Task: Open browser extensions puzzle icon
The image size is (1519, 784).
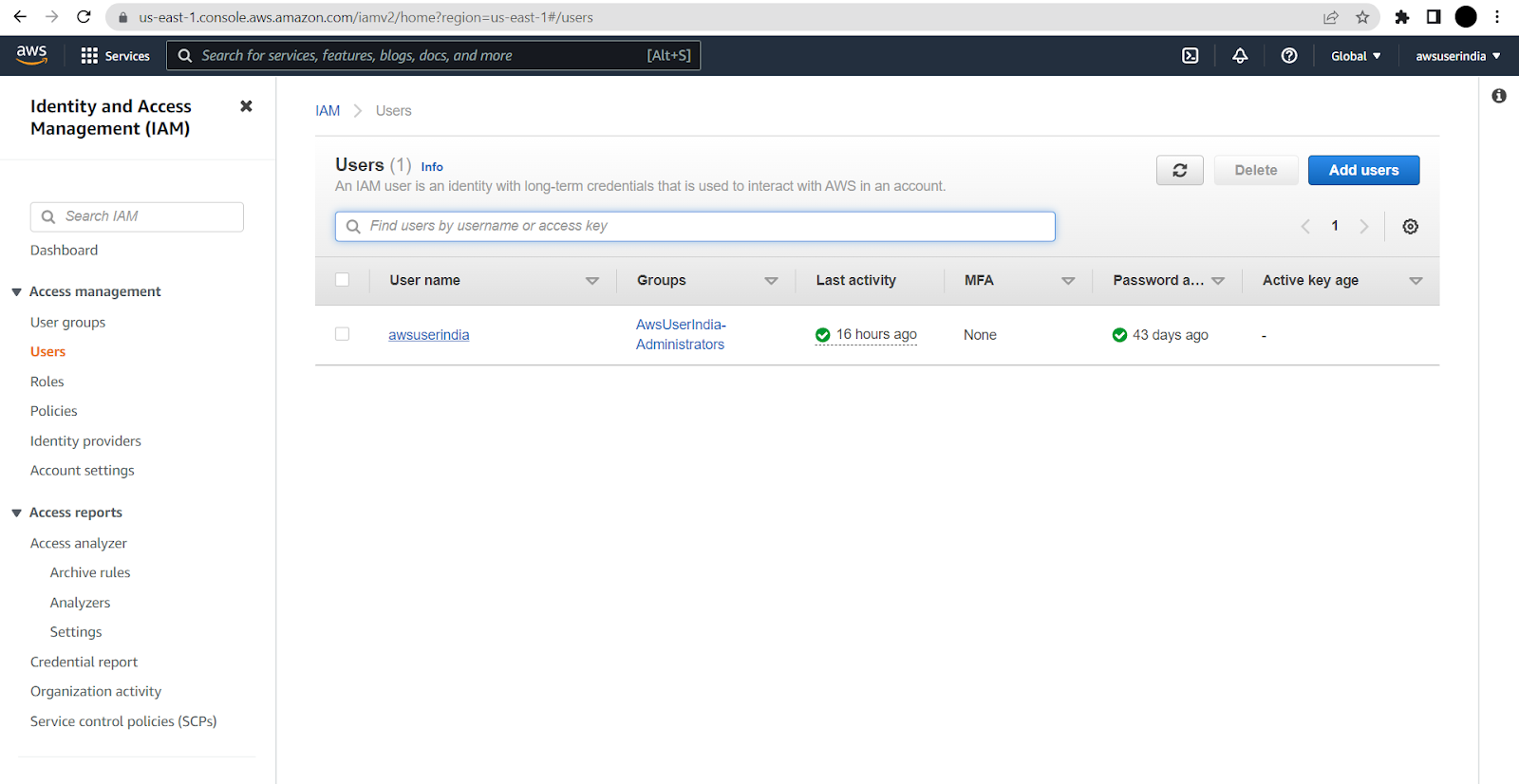Action: (1402, 17)
